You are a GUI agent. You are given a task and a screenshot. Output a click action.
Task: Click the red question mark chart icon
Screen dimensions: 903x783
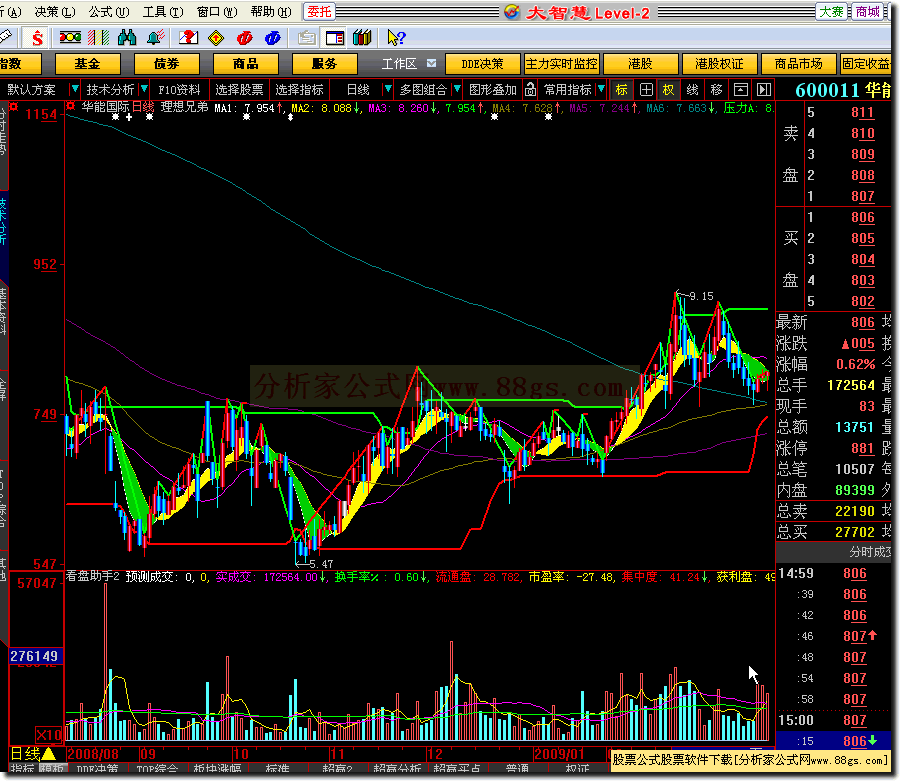click(188, 38)
